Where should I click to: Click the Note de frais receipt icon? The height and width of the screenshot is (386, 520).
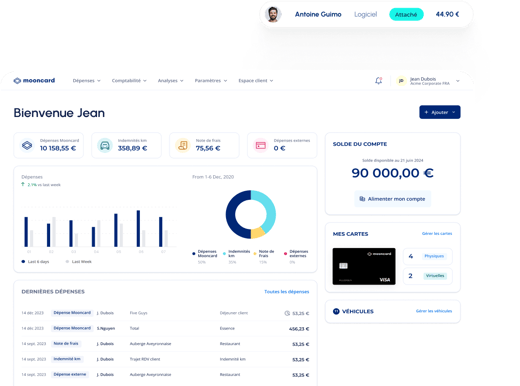tap(183, 145)
